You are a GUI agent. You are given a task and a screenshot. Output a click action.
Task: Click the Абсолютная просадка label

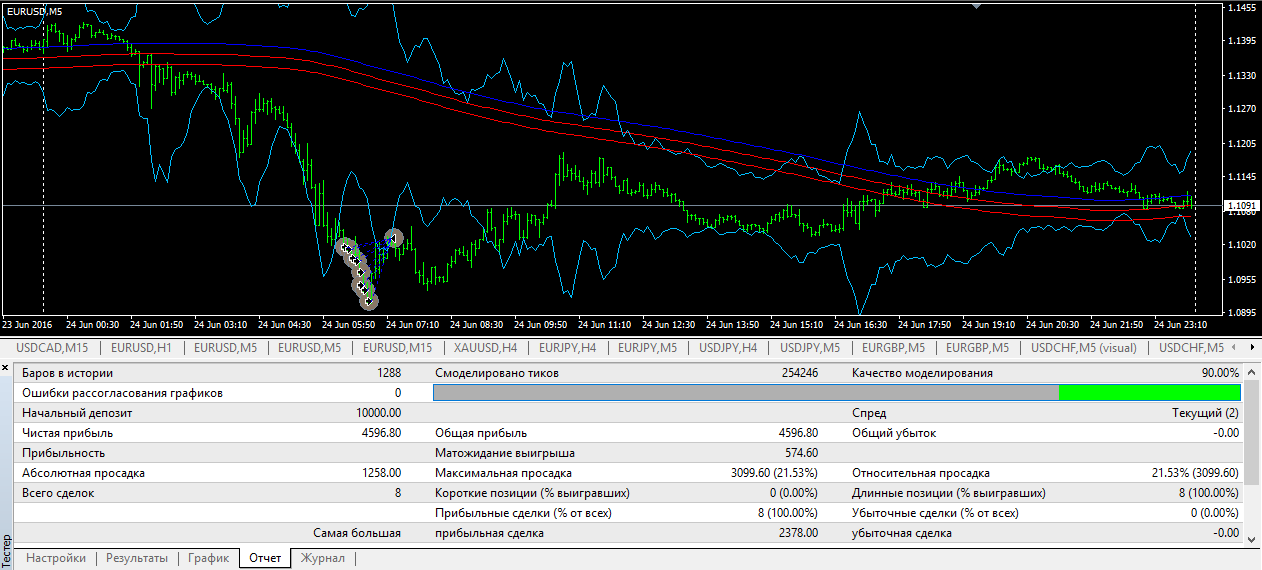point(83,473)
